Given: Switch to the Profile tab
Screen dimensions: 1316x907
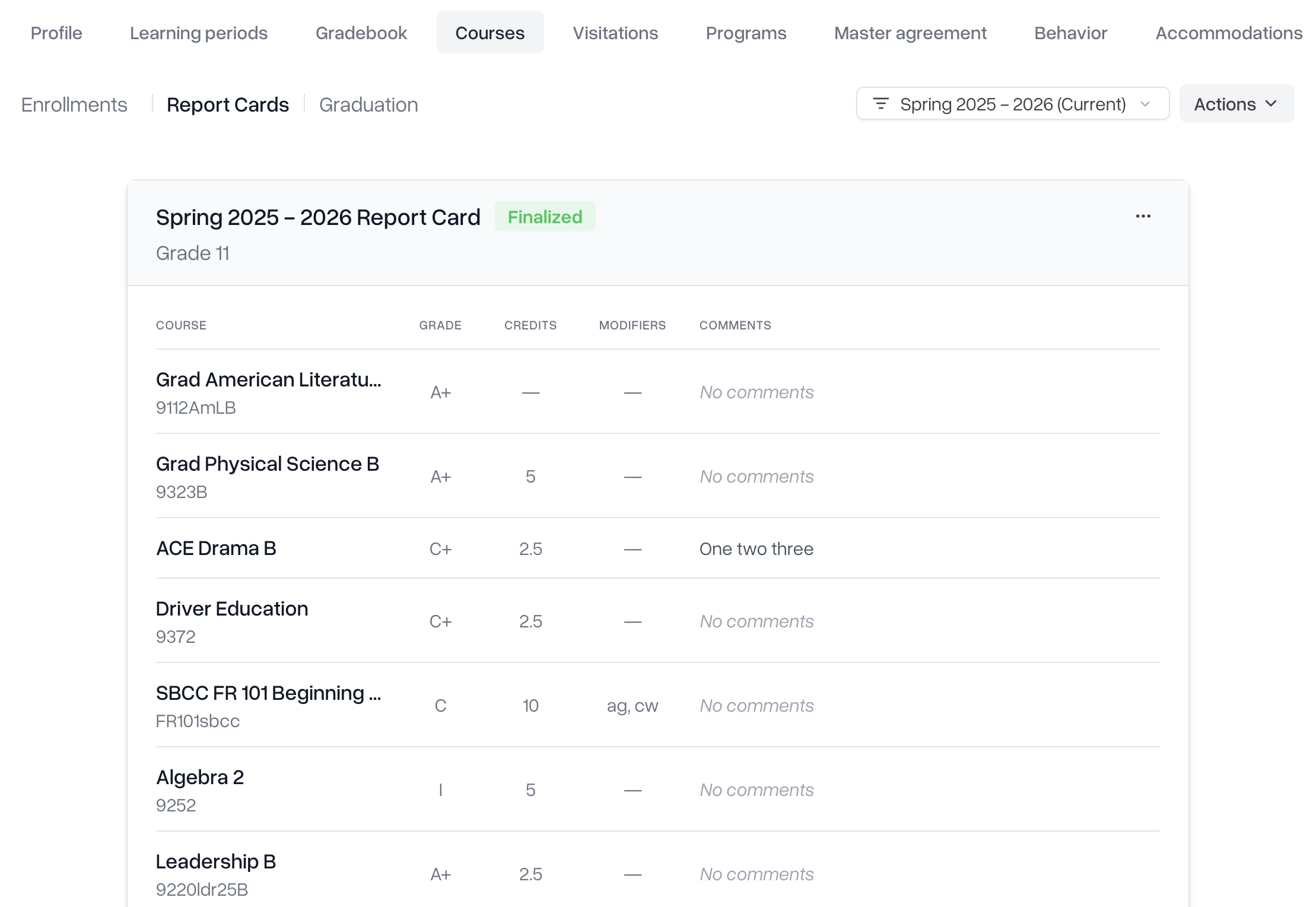Looking at the screenshot, I should 56,33.
